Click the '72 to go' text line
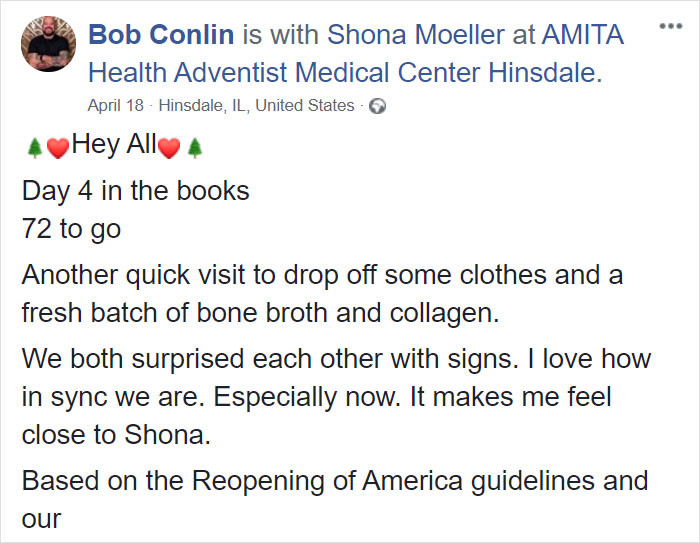This screenshot has width=700, height=543. [71, 230]
